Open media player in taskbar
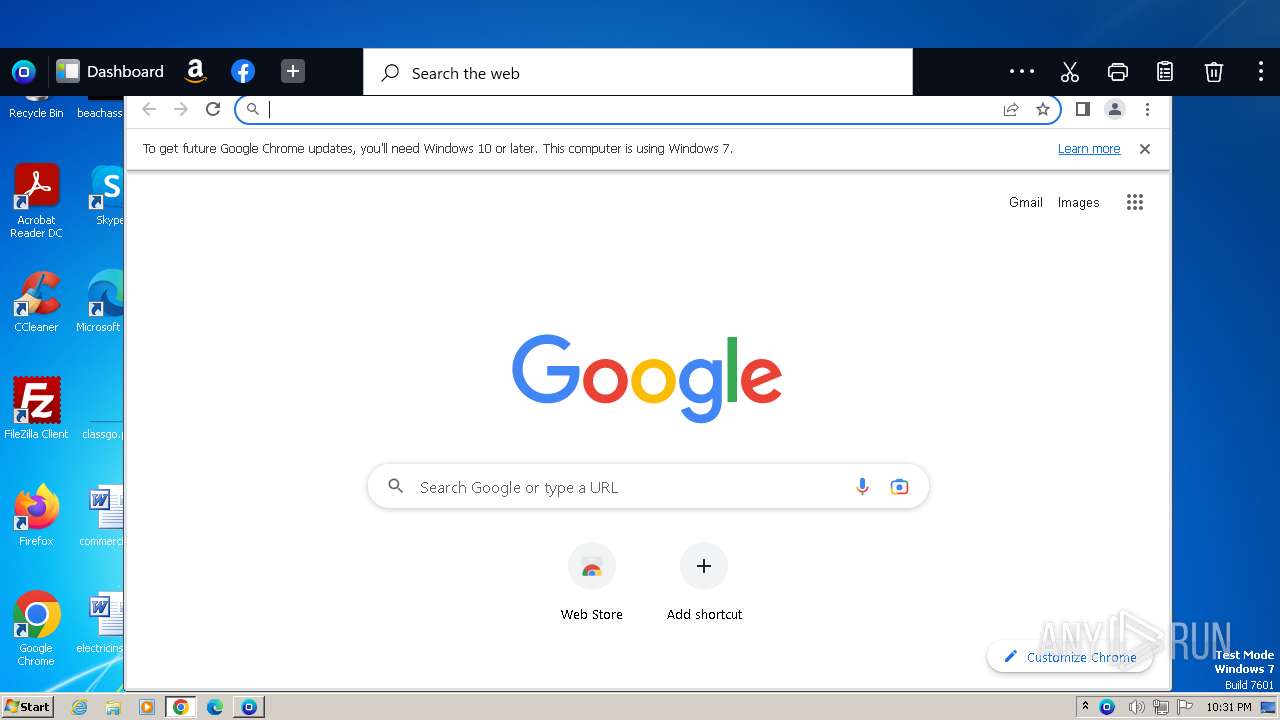 pos(147,707)
